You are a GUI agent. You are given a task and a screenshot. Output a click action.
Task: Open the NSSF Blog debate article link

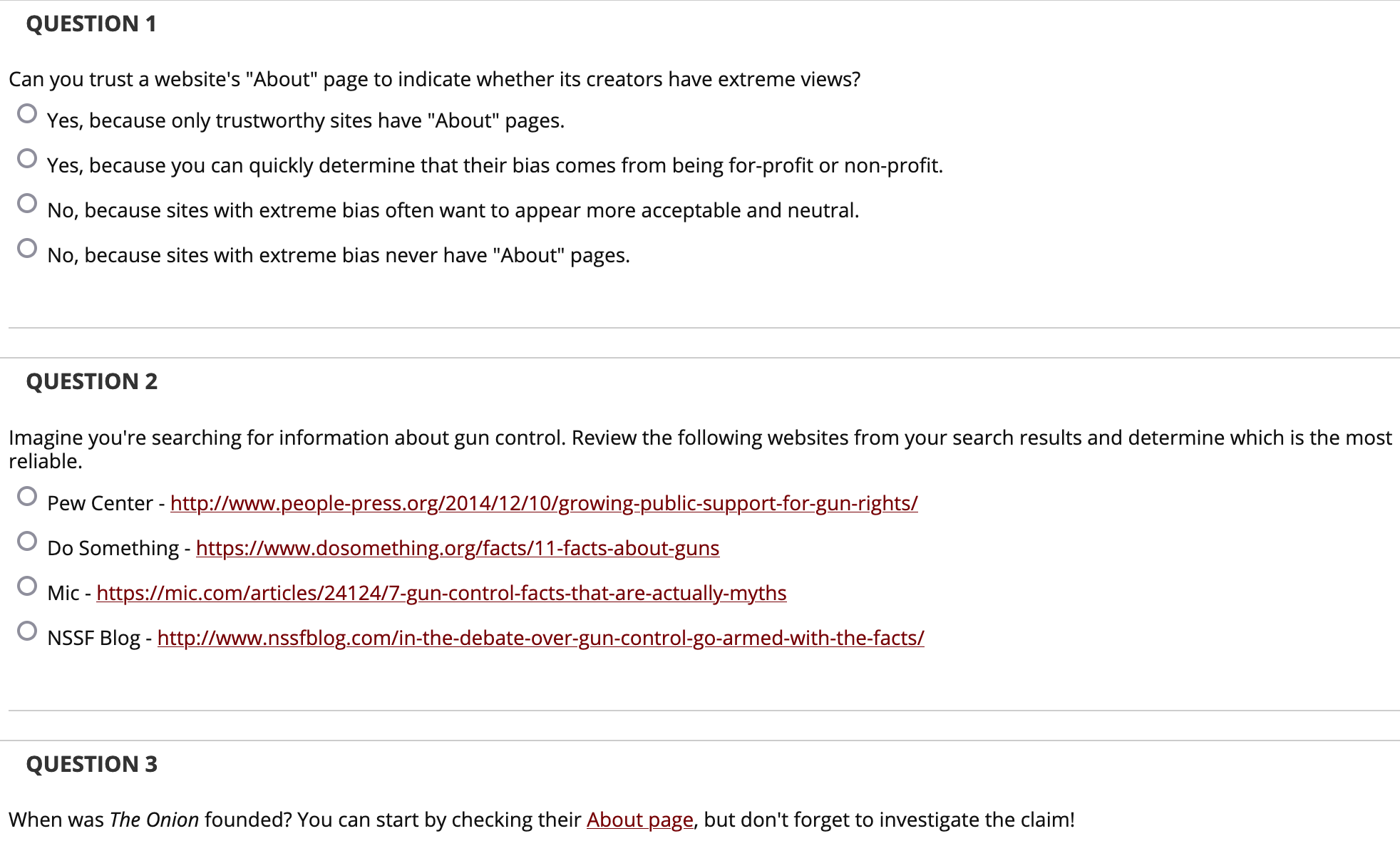(x=540, y=638)
